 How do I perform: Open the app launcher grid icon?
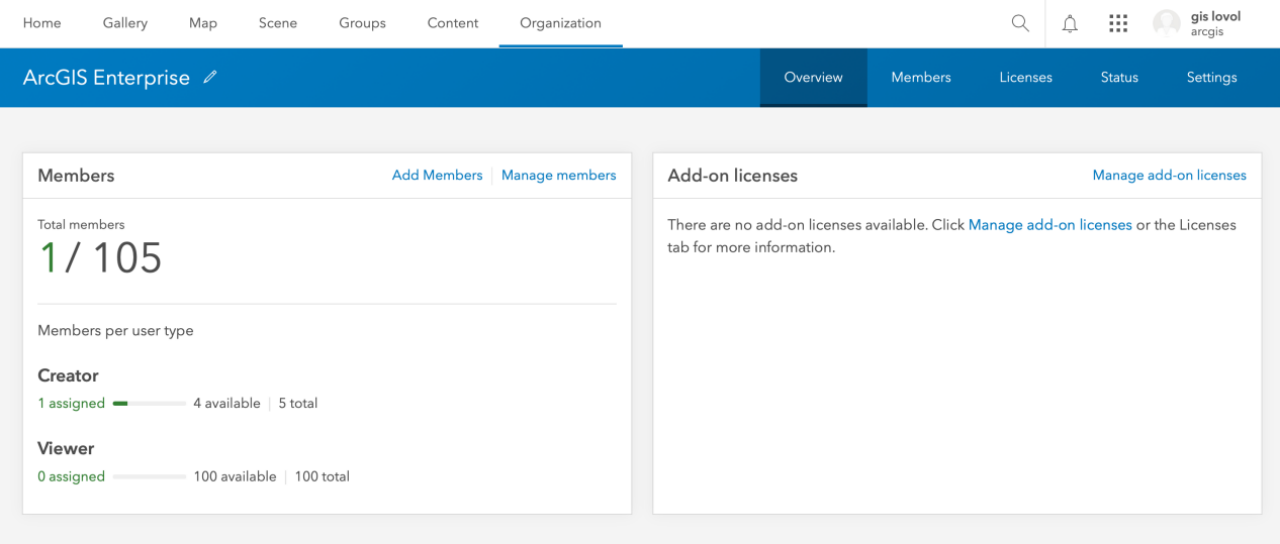point(1118,23)
